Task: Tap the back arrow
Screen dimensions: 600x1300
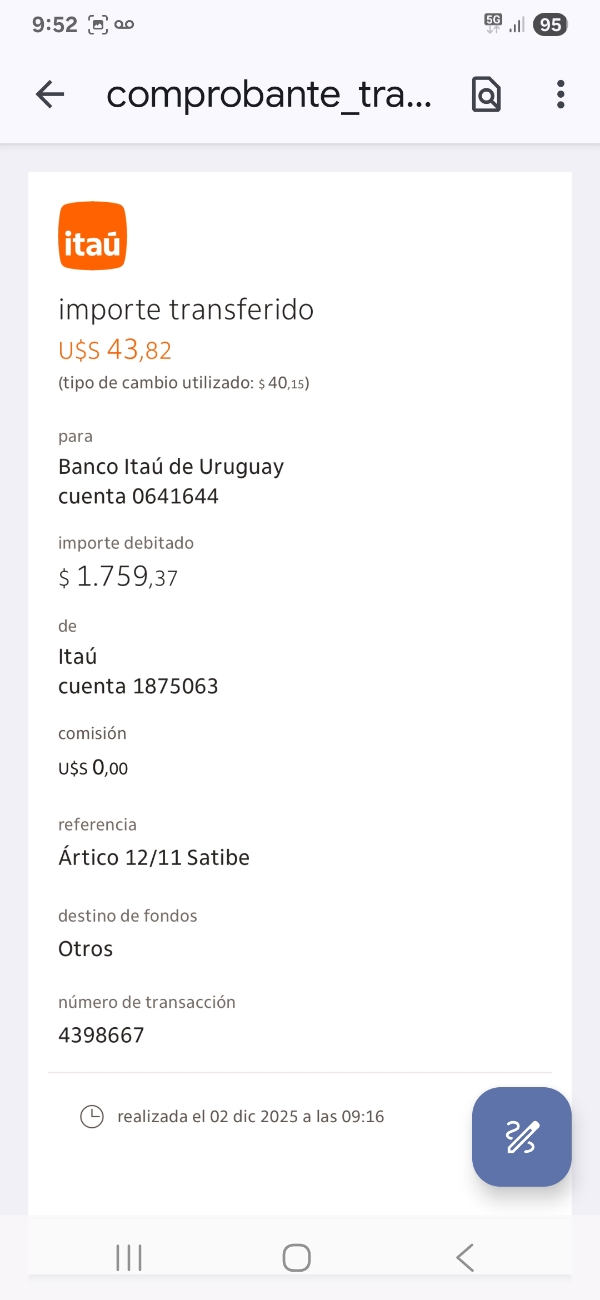Action: 49,94
